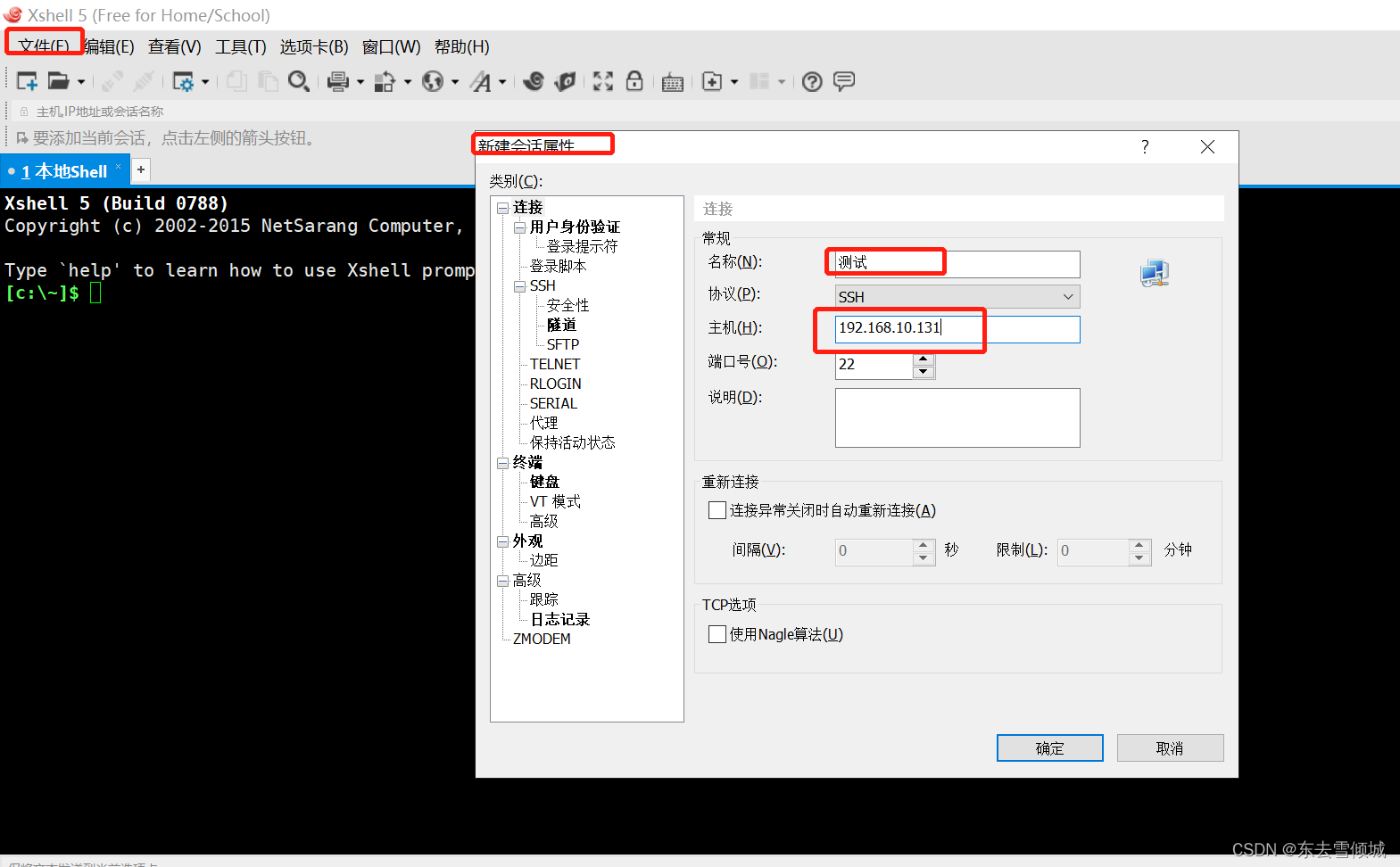
Task: Open the Open Session dropdown arrow
Action: point(81,82)
